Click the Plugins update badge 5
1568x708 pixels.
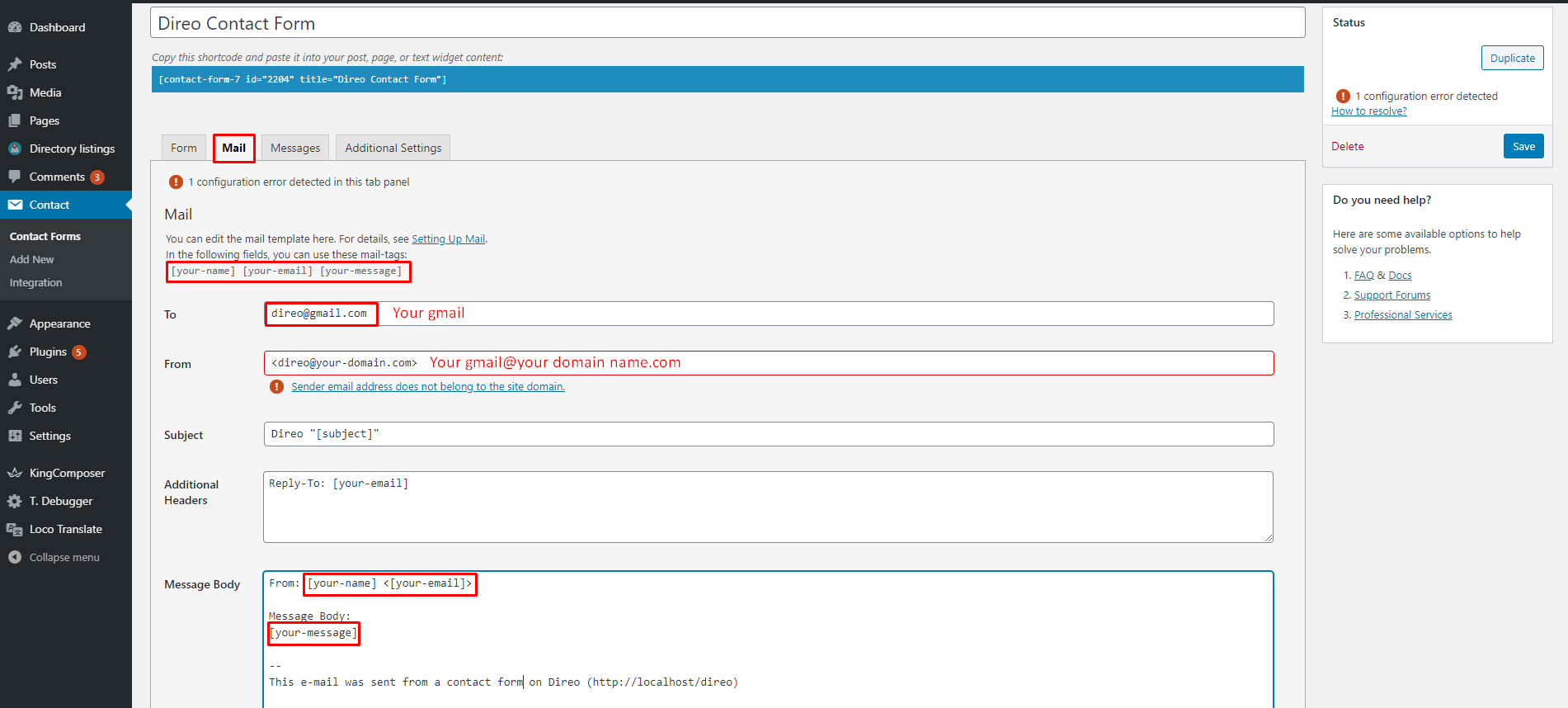point(79,352)
